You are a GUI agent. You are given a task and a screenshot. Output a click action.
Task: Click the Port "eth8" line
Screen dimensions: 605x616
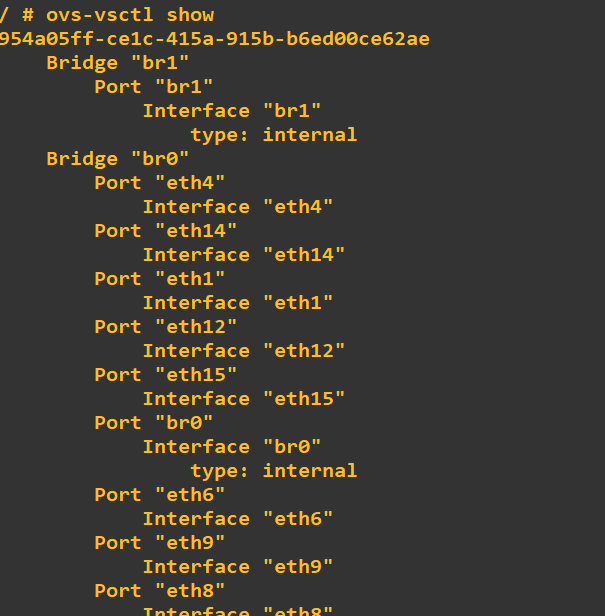tap(160, 590)
